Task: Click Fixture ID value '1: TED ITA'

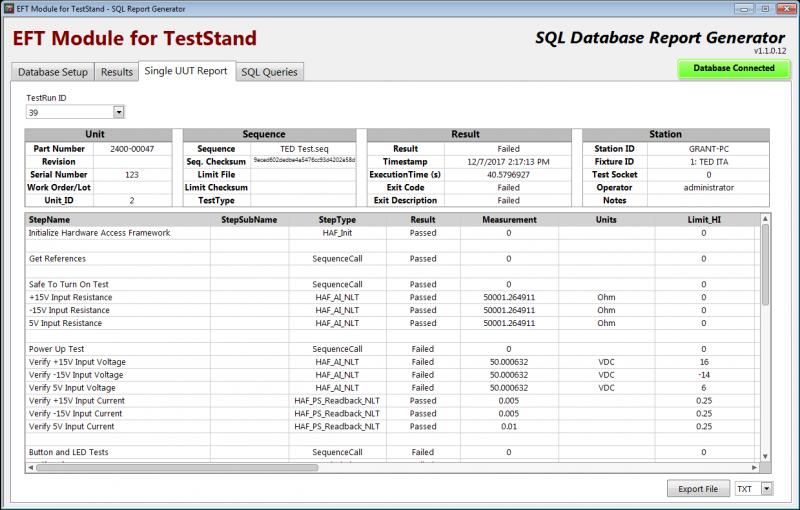Action: click(x=709, y=162)
